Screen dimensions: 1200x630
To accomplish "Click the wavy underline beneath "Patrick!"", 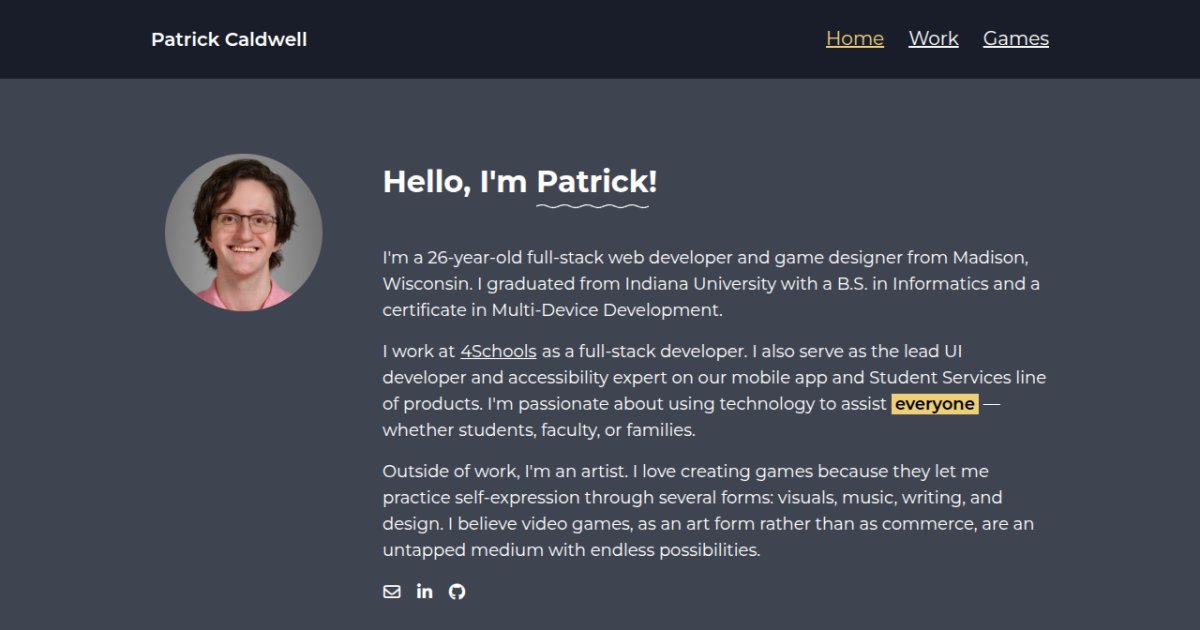I will point(592,207).
